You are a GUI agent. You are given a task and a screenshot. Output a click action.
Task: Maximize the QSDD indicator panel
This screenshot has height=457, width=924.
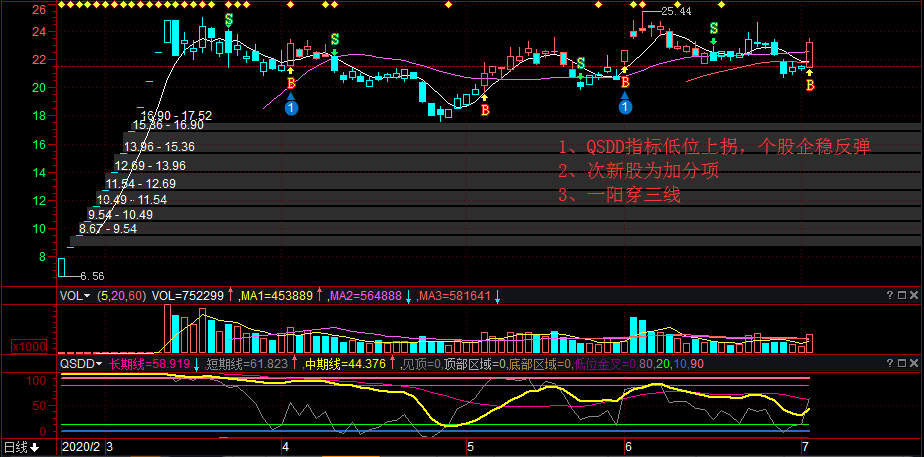click(x=902, y=364)
